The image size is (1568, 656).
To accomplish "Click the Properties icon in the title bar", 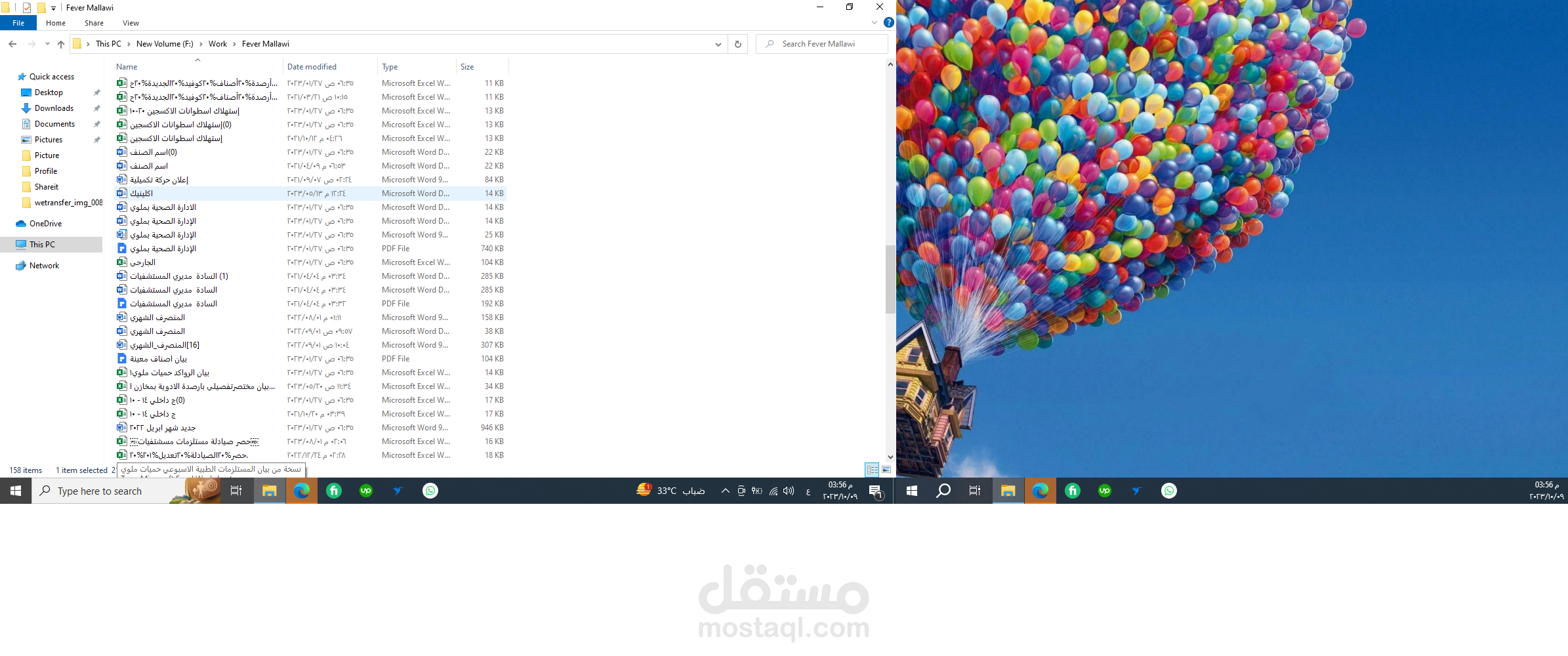I will (x=27, y=8).
